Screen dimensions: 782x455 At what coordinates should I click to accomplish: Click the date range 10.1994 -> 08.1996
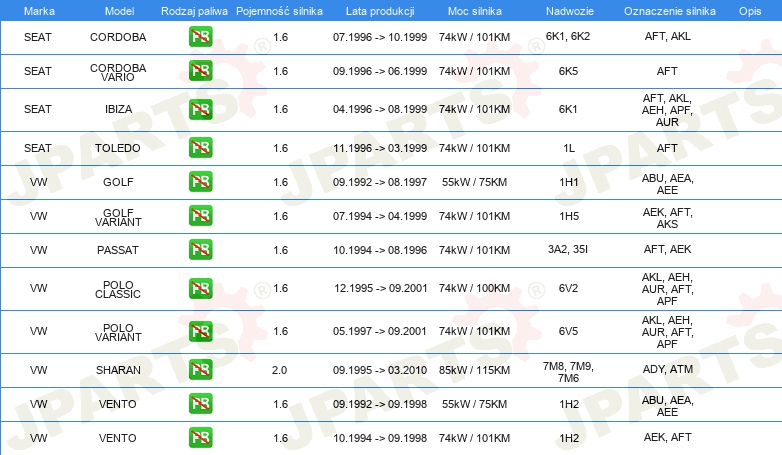coord(380,250)
